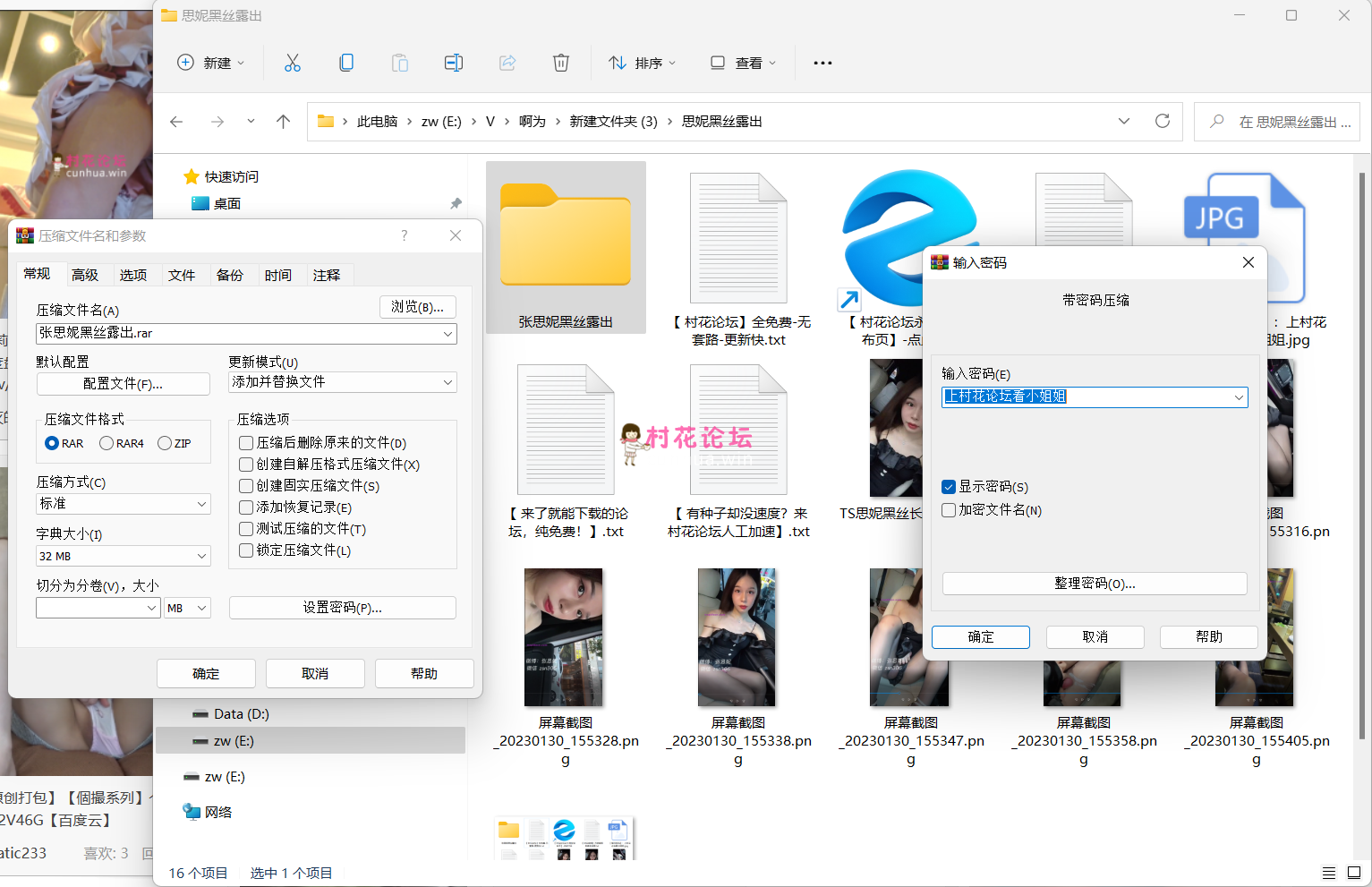Select the highlighted zw (E:) drive entry
Image resolution: width=1372 pixels, height=887 pixels.
(311, 741)
